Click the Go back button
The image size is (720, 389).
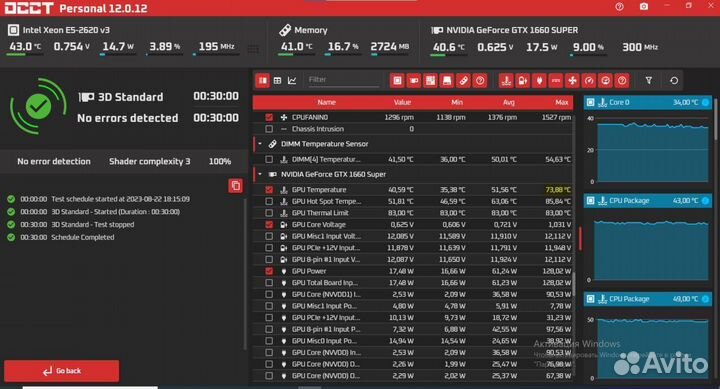point(62,371)
